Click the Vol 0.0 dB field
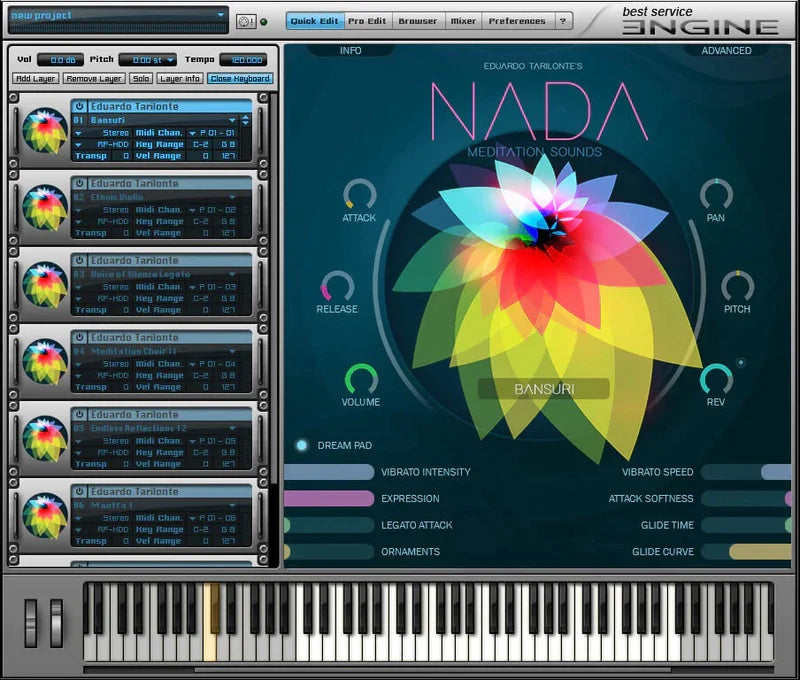 (x=60, y=60)
